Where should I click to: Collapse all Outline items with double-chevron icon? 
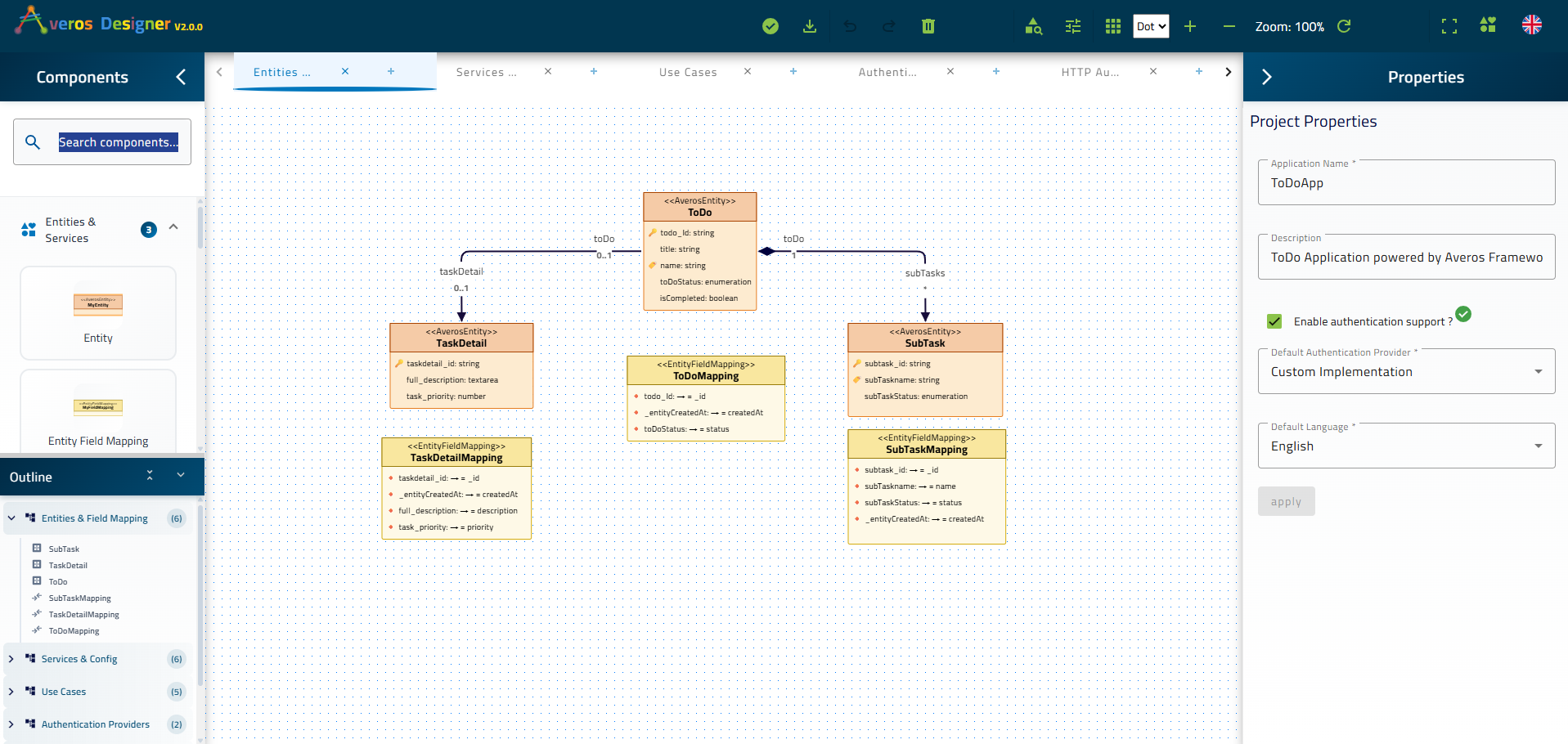click(150, 475)
